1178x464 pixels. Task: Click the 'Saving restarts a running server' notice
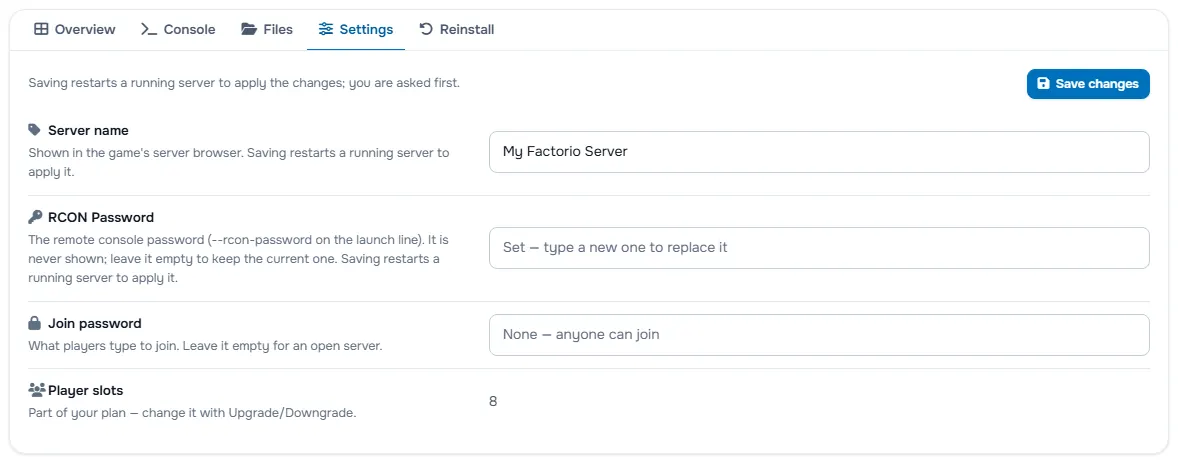(x=244, y=83)
